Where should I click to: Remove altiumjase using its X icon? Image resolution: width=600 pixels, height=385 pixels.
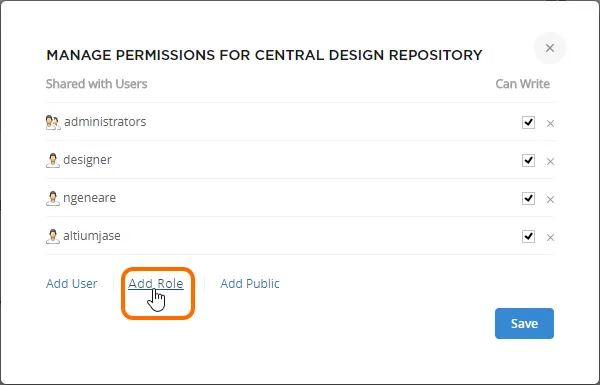pyautogui.click(x=550, y=237)
